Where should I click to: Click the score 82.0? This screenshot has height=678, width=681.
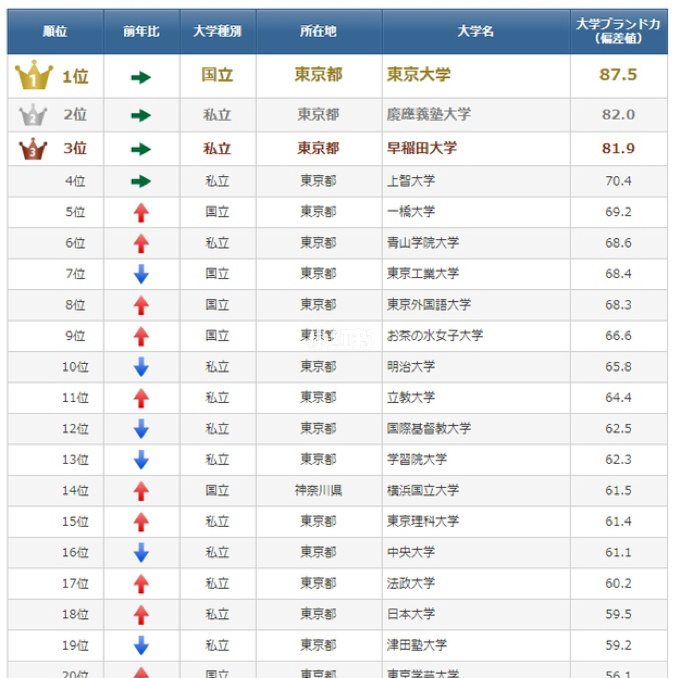pyautogui.click(x=618, y=115)
